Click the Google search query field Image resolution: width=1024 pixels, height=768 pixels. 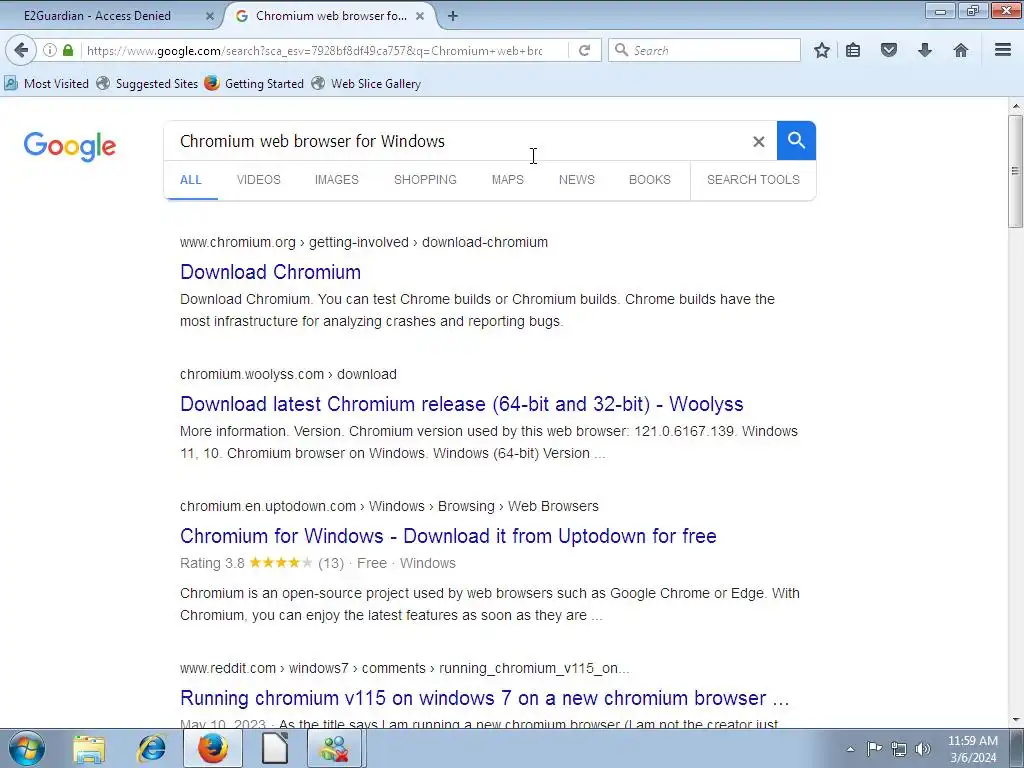click(x=457, y=141)
